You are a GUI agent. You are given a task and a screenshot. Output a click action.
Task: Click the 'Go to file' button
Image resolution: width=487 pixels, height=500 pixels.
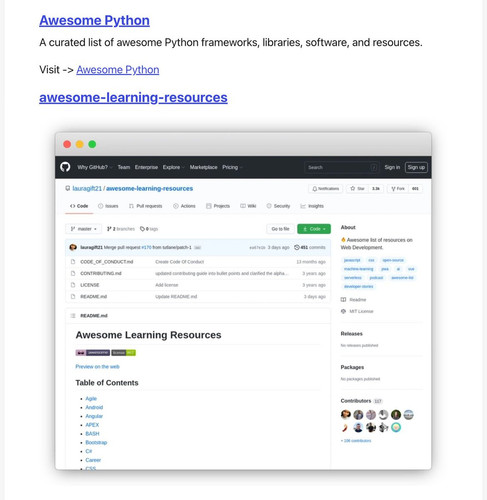(280, 229)
